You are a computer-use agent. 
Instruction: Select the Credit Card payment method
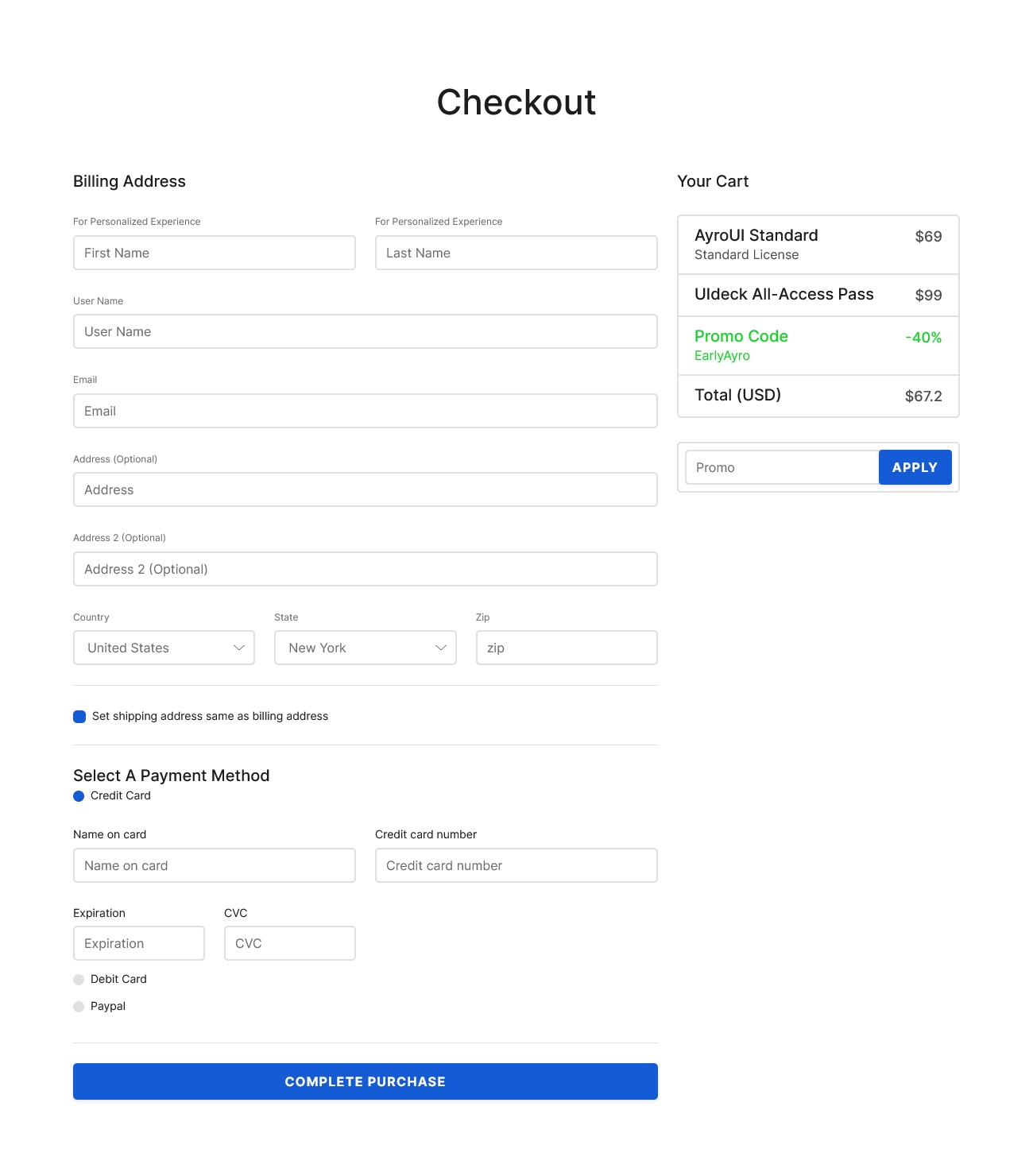pyautogui.click(x=79, y=795)
